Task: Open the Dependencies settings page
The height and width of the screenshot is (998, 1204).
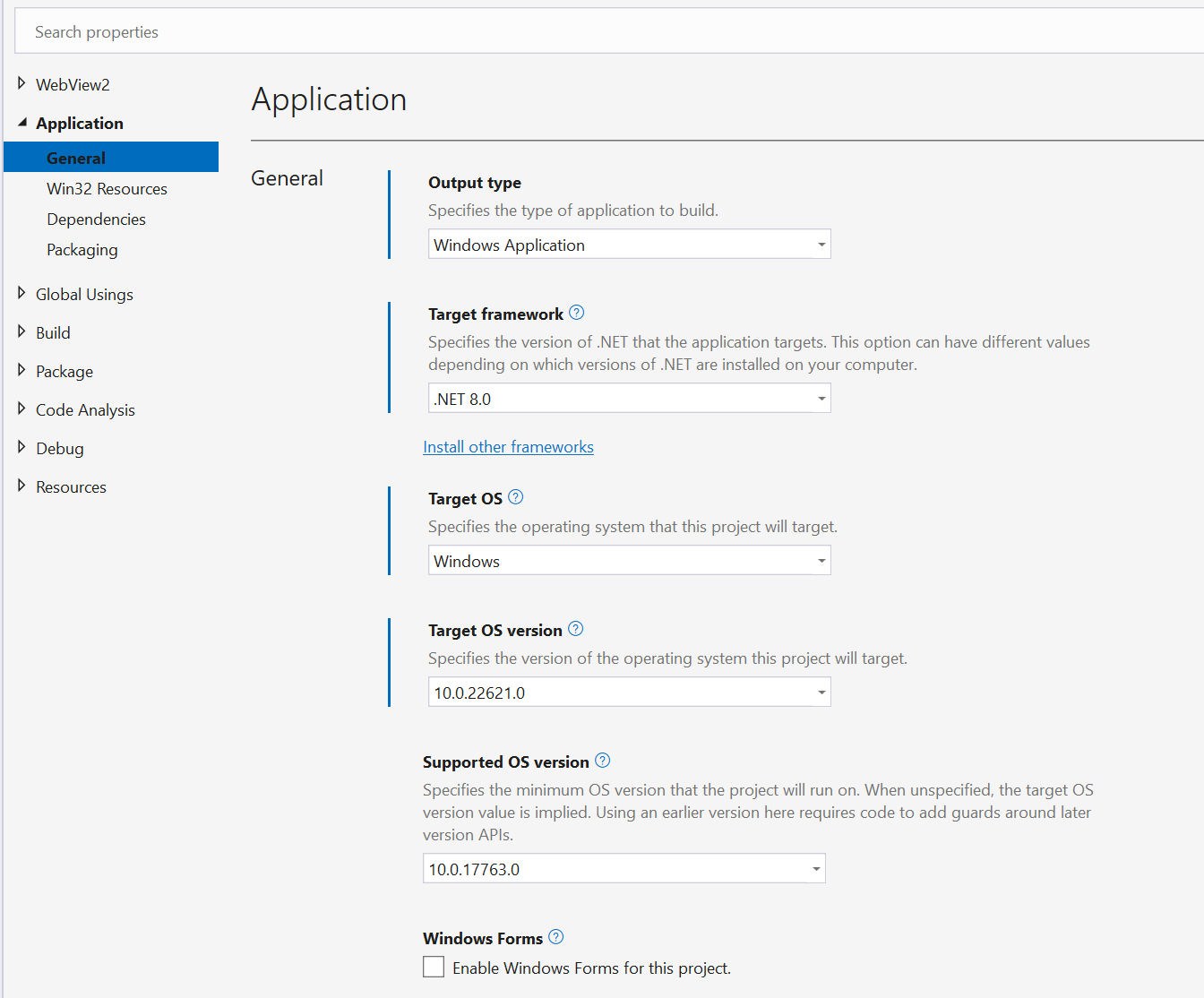Action: click(x=96, y=219)
